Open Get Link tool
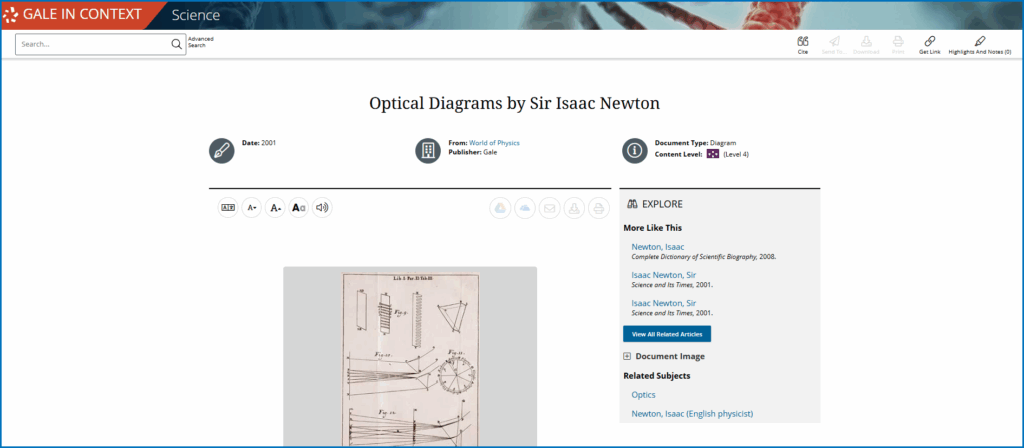 pyautogui.click(x=929, y=41)
